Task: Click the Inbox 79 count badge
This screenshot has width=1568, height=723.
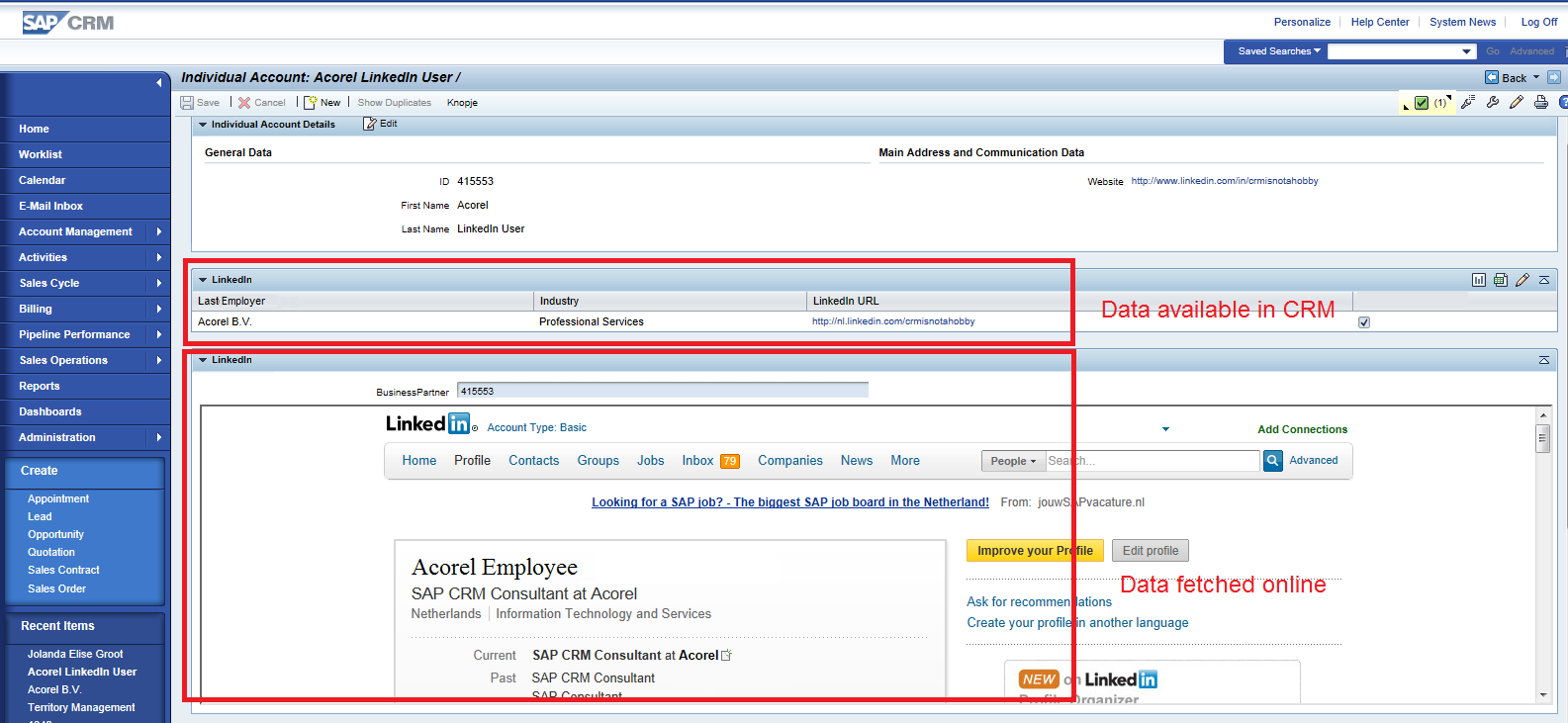Action: click(730, 461)
